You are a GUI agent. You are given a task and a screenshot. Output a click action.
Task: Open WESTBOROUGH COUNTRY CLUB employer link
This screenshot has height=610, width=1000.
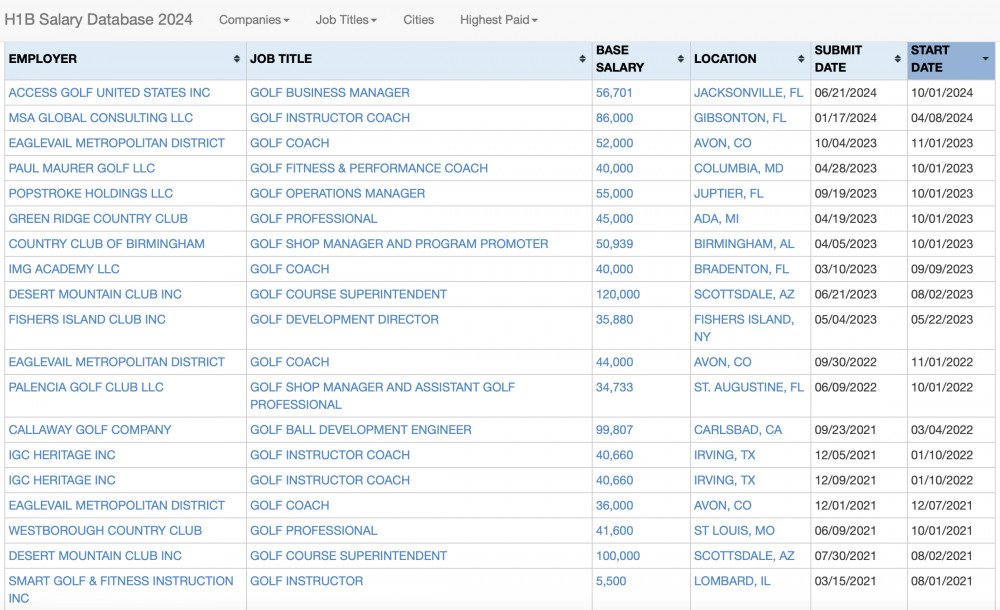[105, 531]
